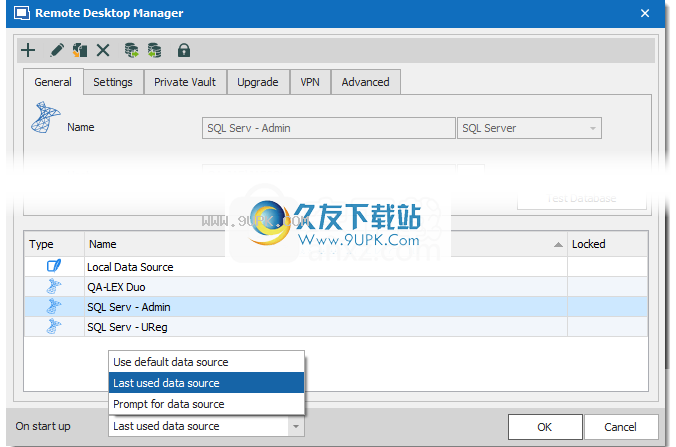Select the SQL Serv - UReg row
Viewport: 676px width, 447px height.
pyautogui.click(x=336, y=327)
